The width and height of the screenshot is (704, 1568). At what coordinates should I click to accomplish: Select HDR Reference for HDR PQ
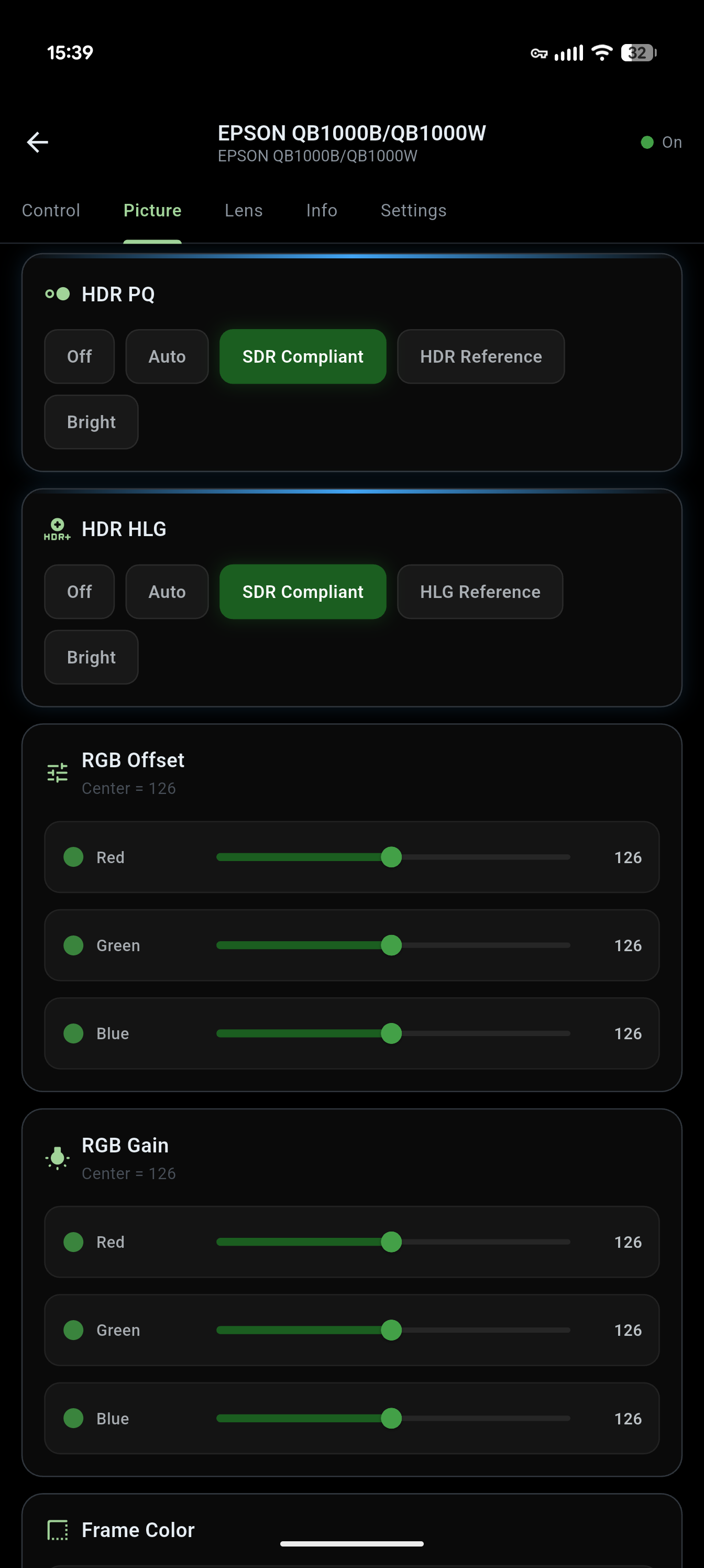[x=481, y=356]
